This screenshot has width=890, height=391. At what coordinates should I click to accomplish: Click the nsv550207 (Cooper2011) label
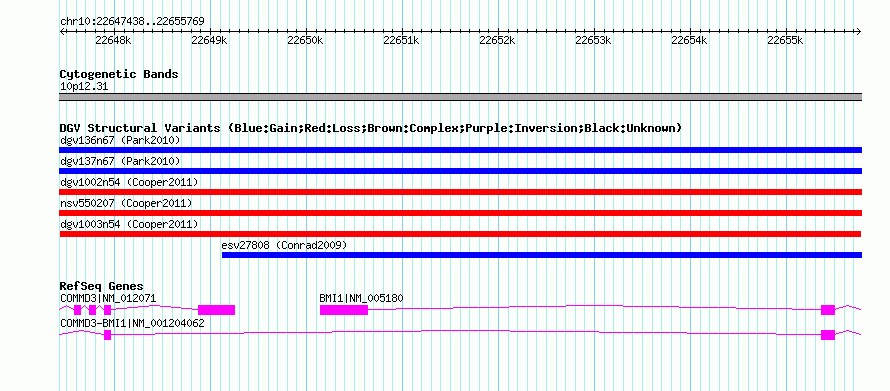(126, 203)
